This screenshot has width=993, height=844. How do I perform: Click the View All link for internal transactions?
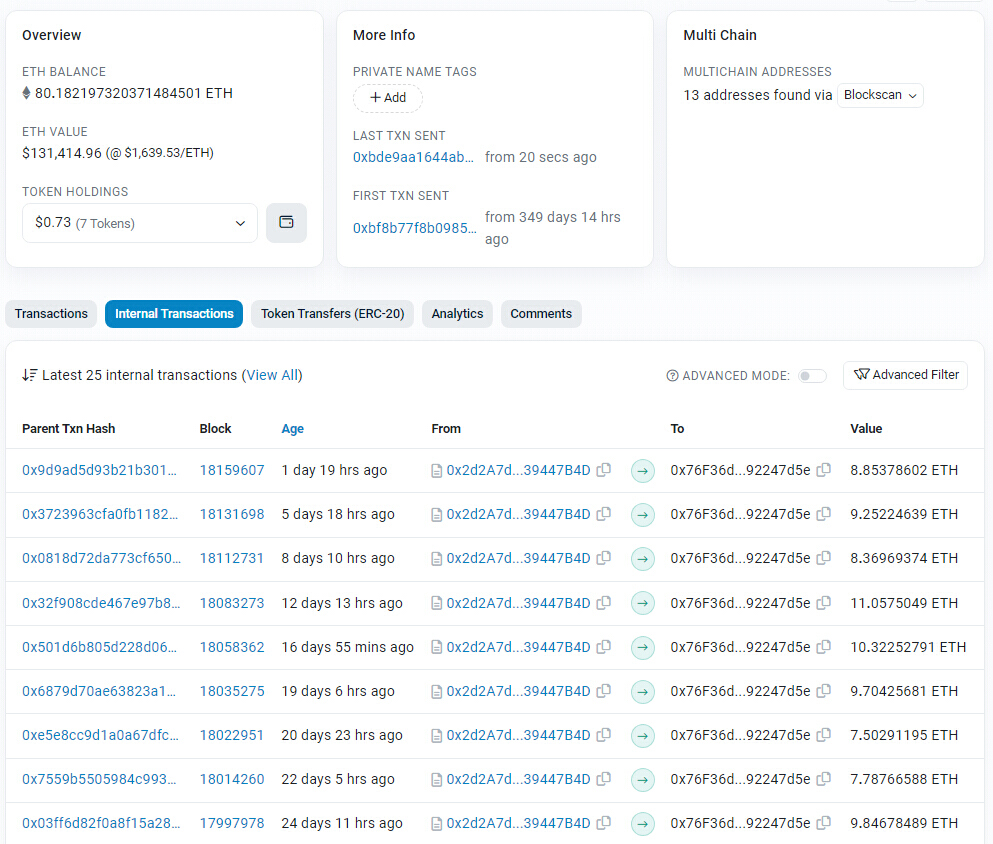point(272,375)
